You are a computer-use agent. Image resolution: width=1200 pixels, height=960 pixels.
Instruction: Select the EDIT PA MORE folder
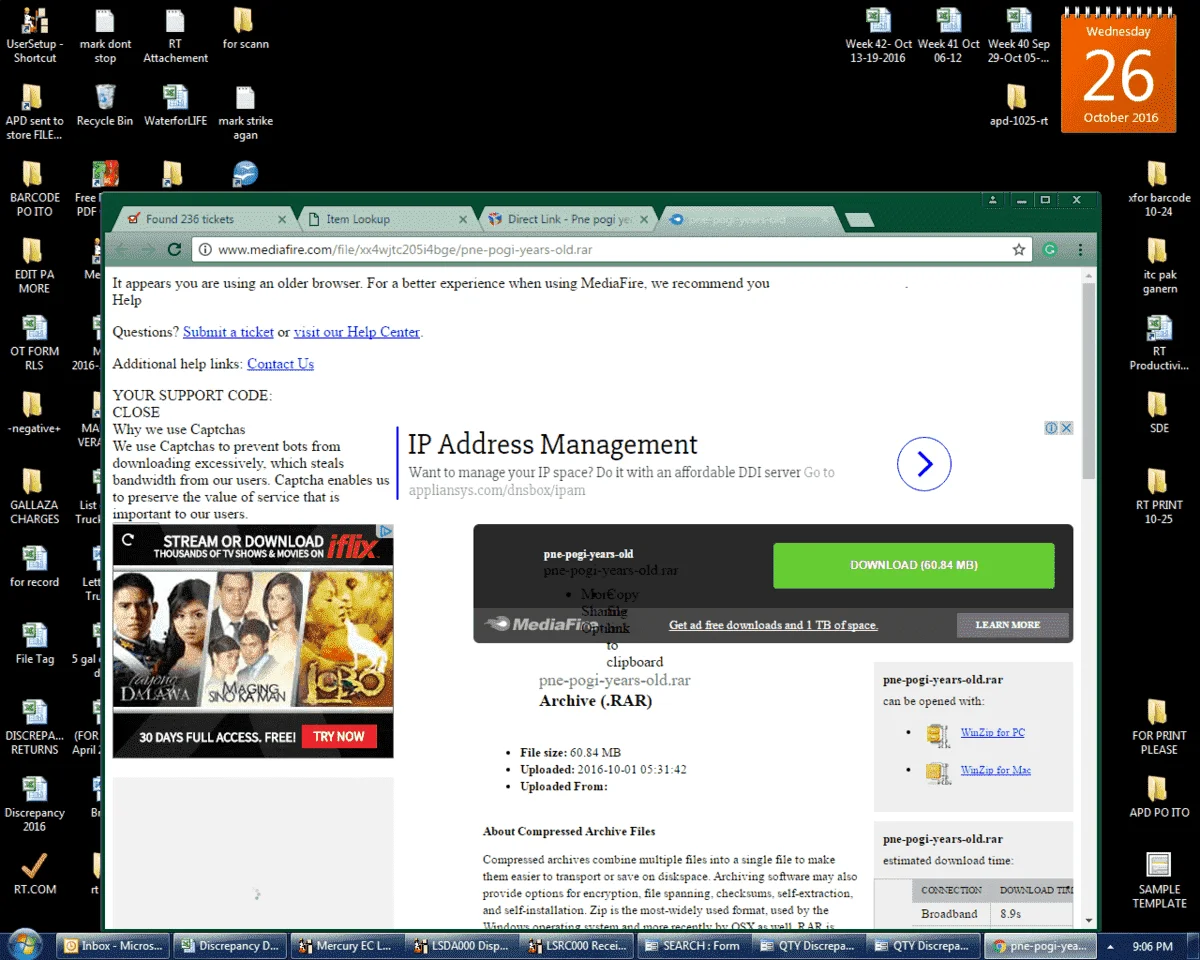pyautogui.click(x=35, y=266)
